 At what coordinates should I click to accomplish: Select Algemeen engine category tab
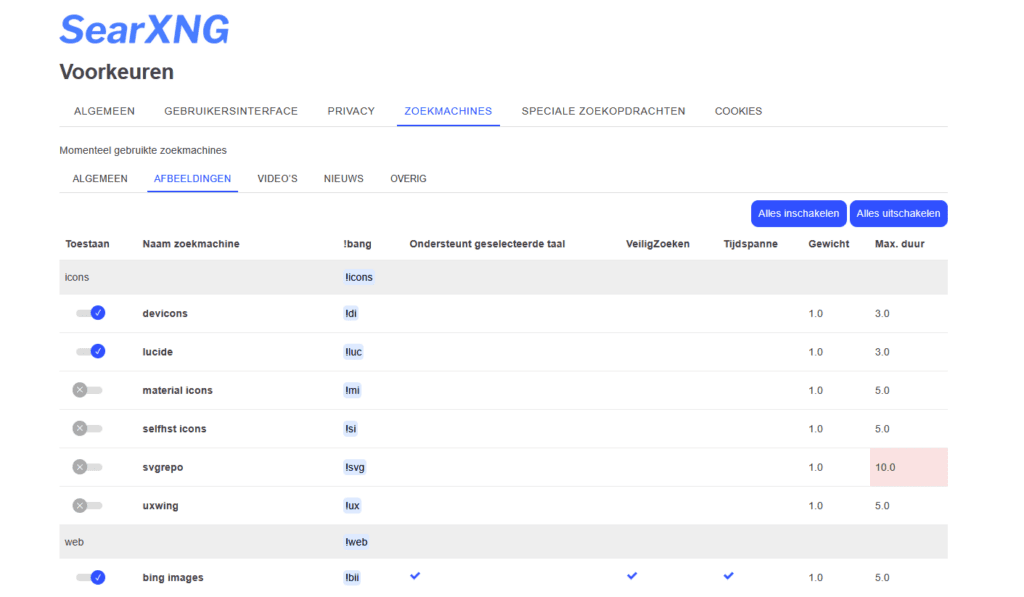coord(100,178)
